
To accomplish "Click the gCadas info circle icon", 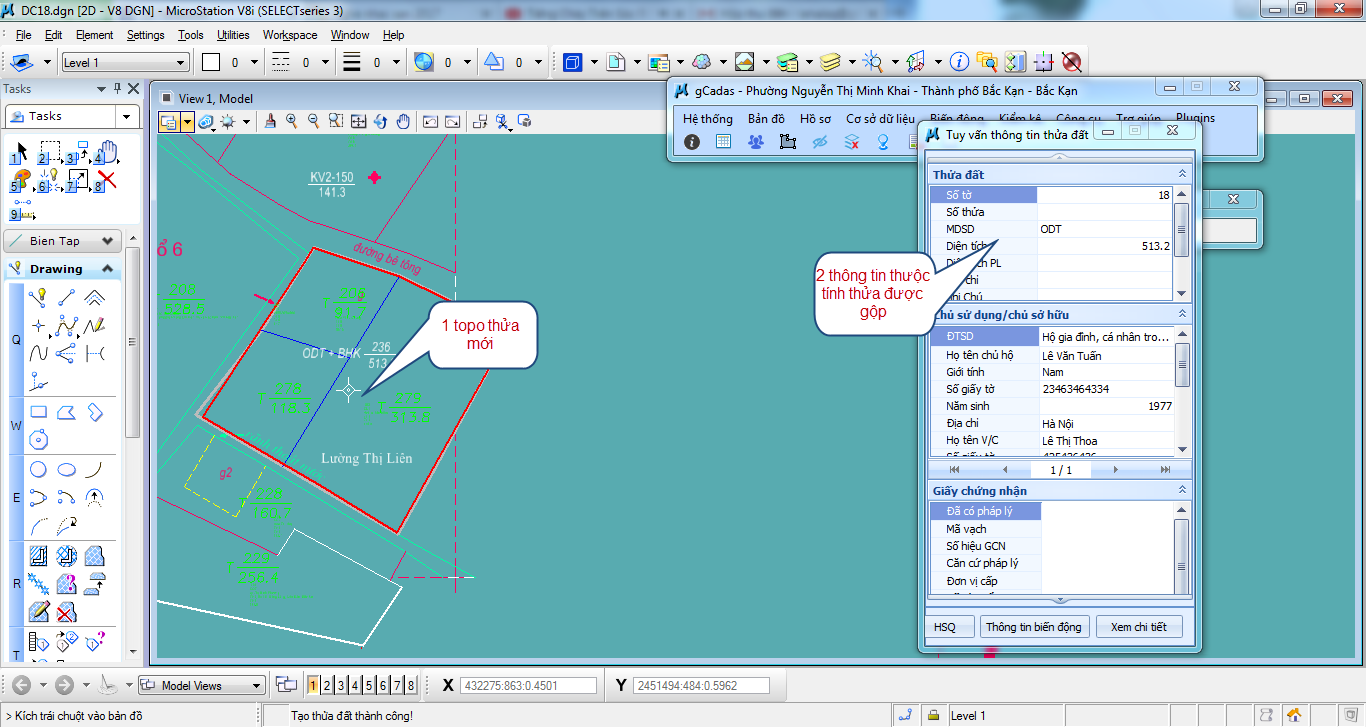I will tap(692, 142).
